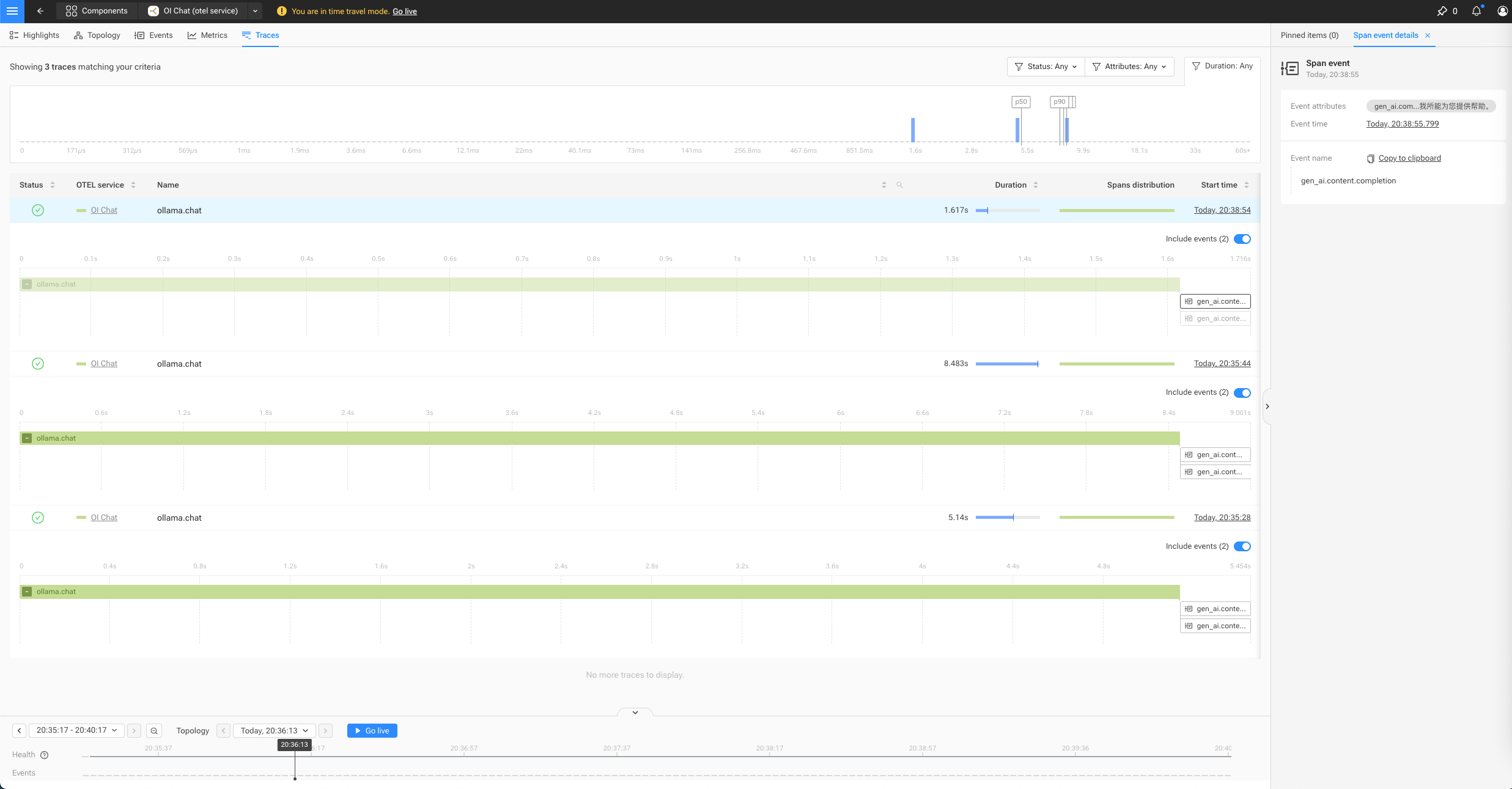Click the back arrow icon

point(40,11)
